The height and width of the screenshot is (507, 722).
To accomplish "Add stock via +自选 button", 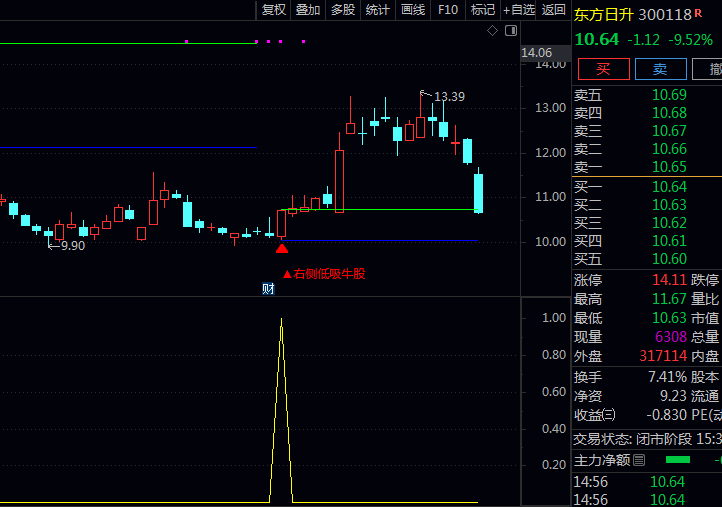I will click(x=518, y=10).
